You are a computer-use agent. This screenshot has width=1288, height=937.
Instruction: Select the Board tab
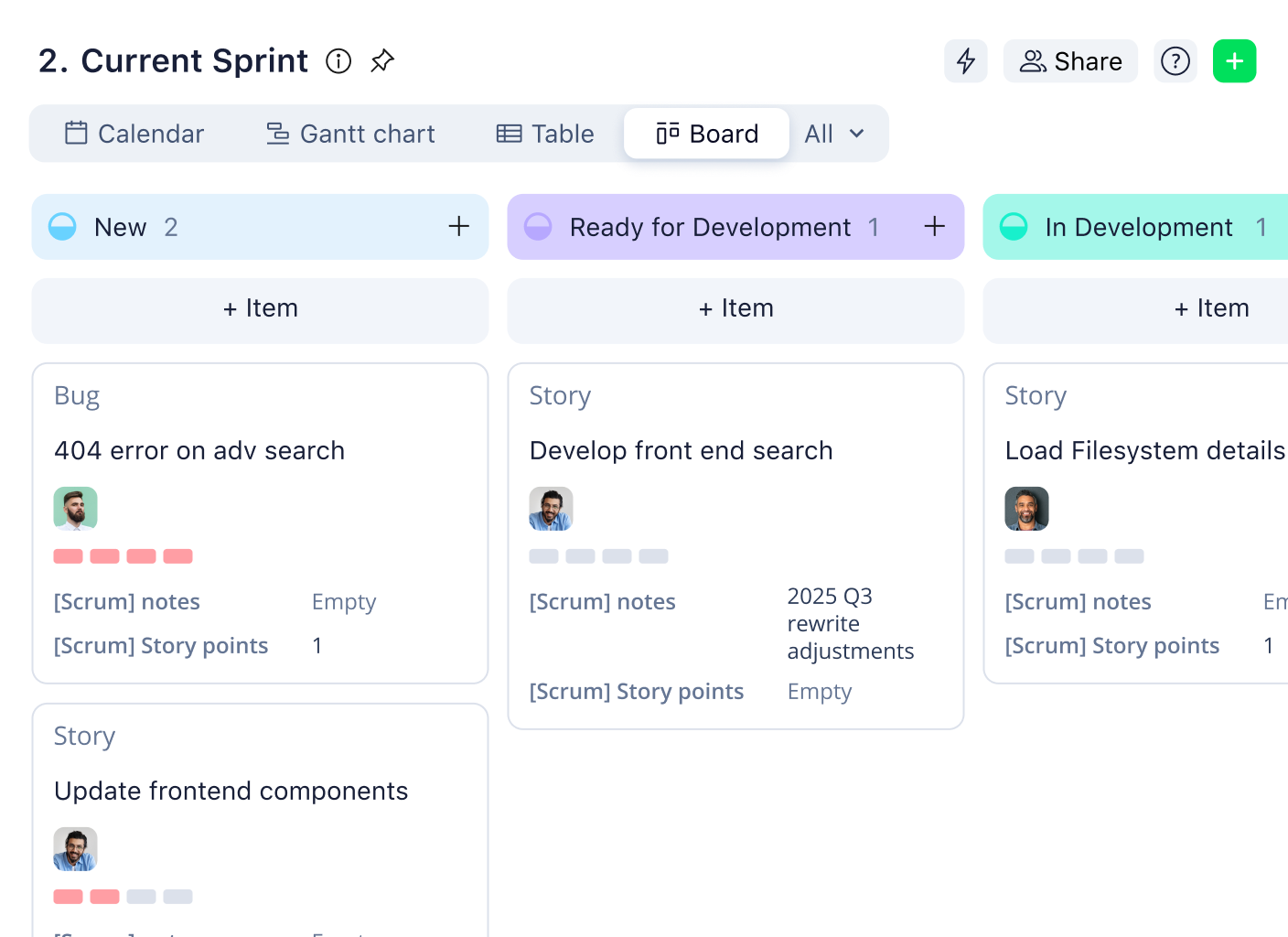tap(706, 134)
